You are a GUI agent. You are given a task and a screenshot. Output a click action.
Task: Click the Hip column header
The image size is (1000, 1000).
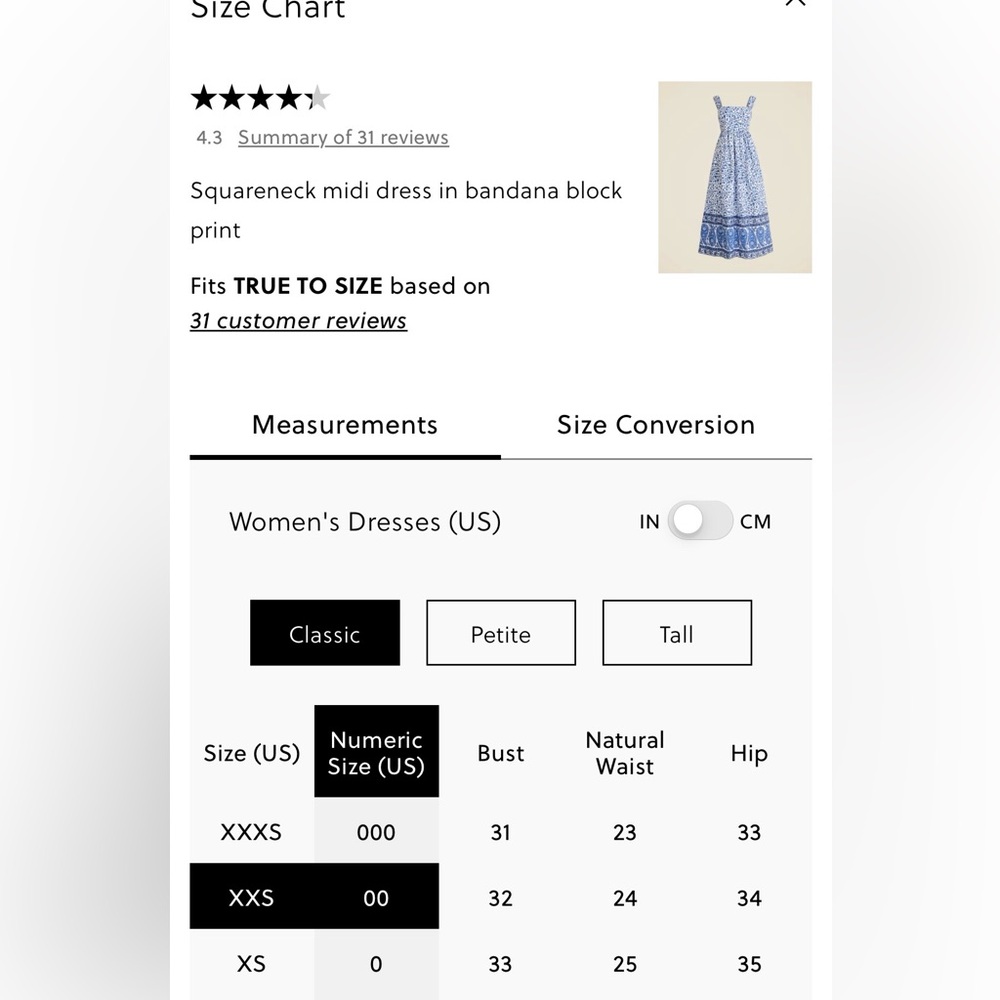[749, 753]
